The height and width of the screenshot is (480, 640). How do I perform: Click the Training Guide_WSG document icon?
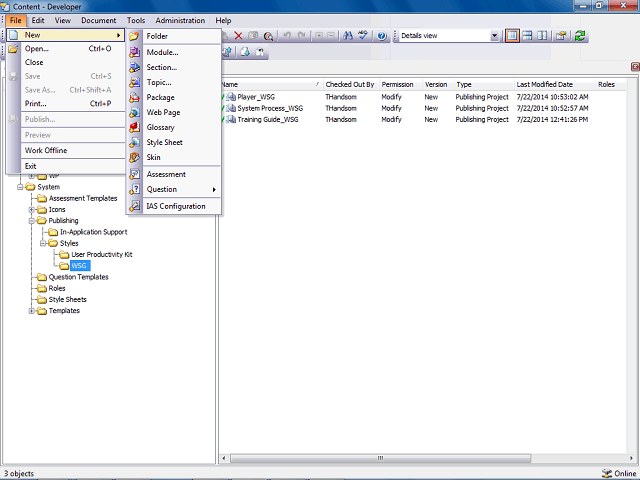pyautogui.click(x=231, y=119)
